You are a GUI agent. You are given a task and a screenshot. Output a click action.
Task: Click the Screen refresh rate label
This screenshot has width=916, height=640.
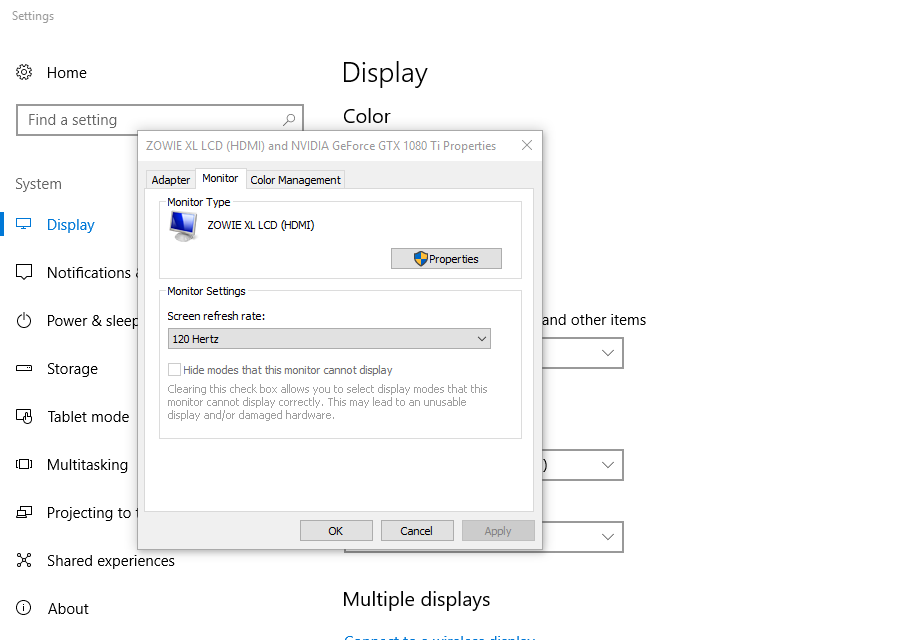(x=216, y=316)
